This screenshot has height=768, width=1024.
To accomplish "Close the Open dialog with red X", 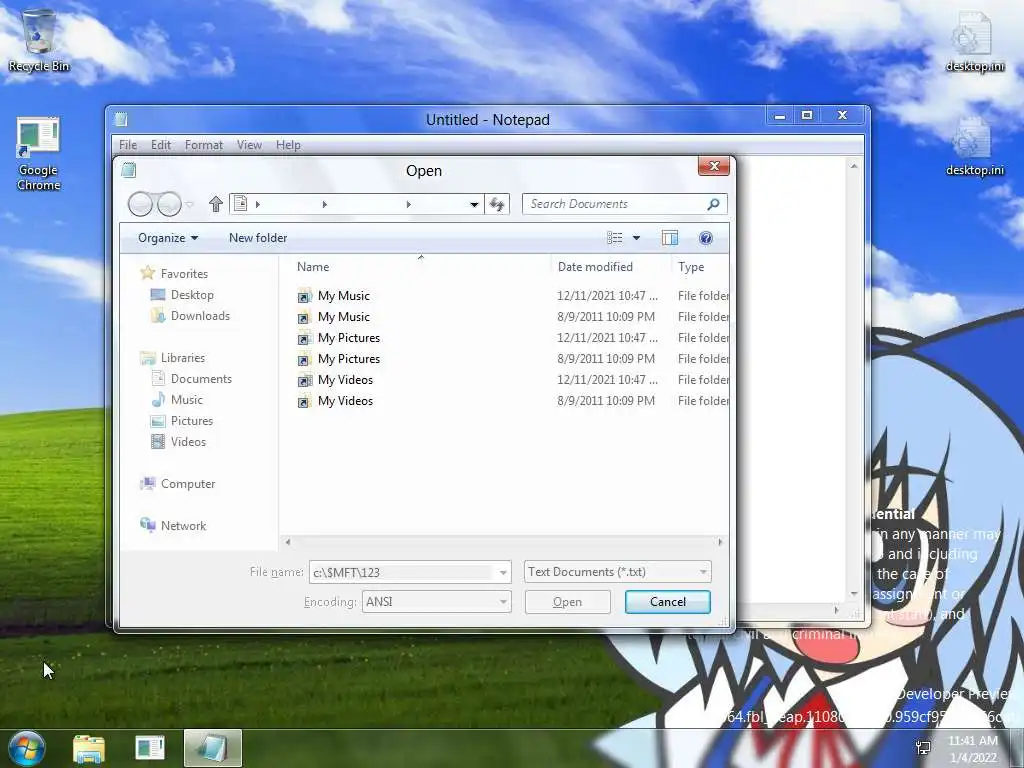I will click(x=714, y=166).
